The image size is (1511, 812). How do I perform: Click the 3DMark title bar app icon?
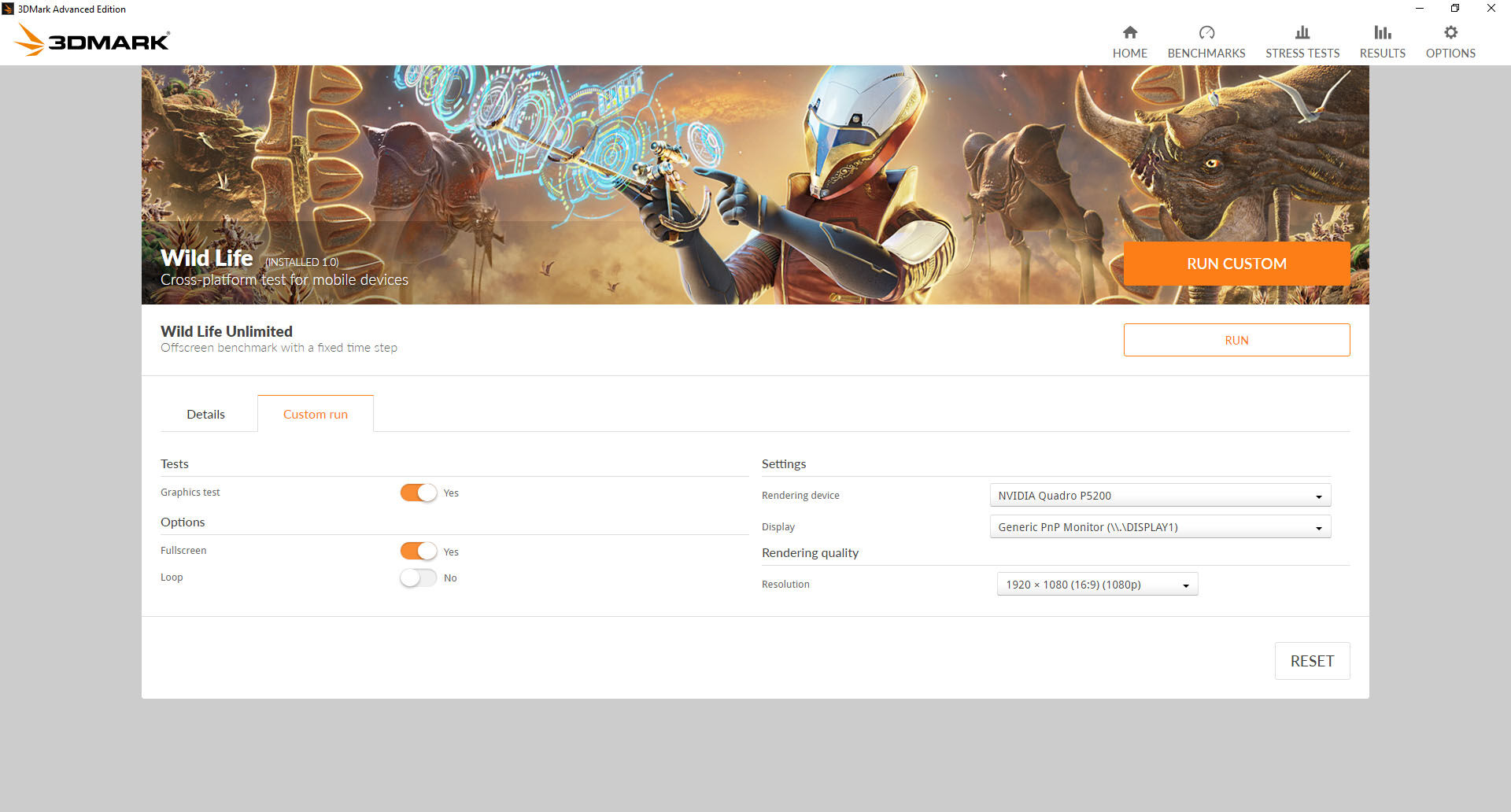coord(8,9)
